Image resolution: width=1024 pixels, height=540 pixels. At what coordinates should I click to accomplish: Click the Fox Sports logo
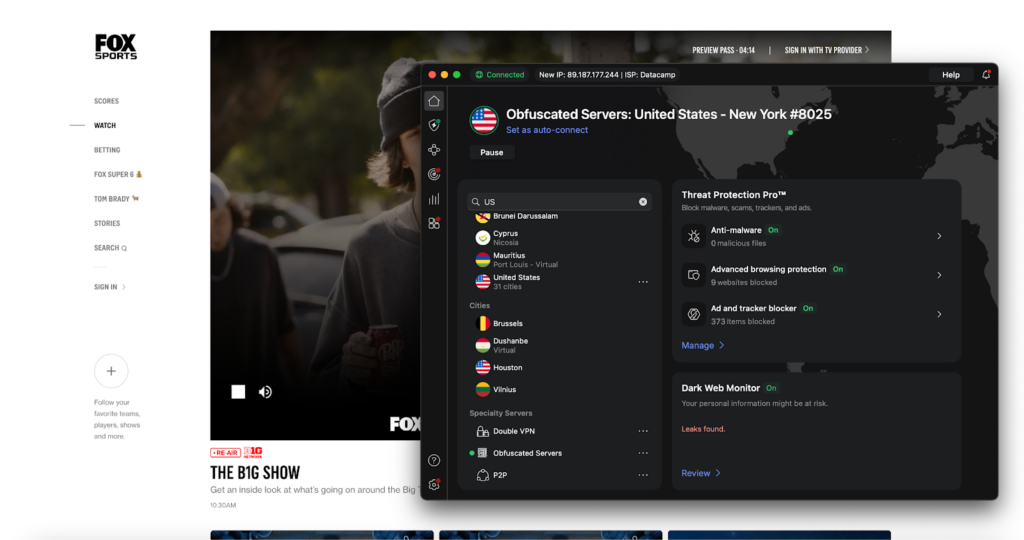click(x=116, y=47)
